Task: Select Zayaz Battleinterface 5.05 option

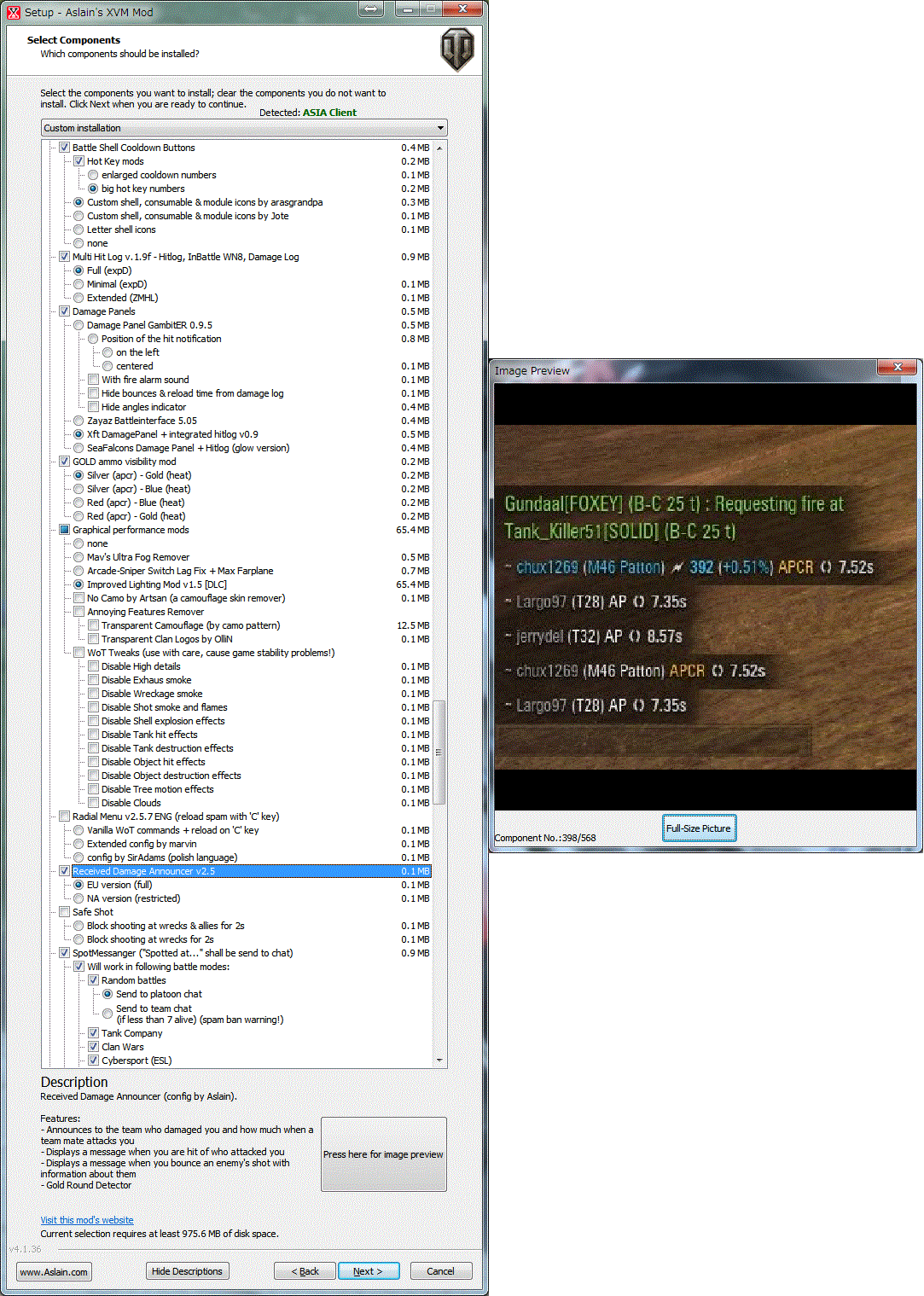Action: point(78,421)
